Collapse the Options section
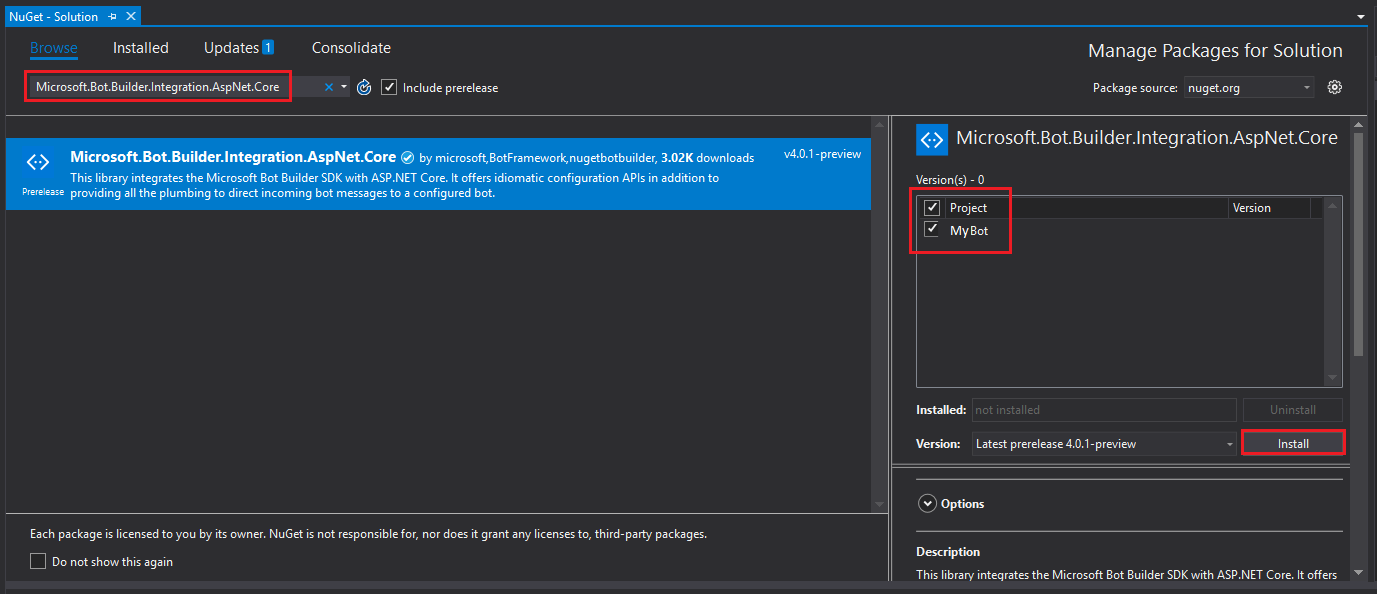The image size is (1377, 594). [x=927, y=503]
